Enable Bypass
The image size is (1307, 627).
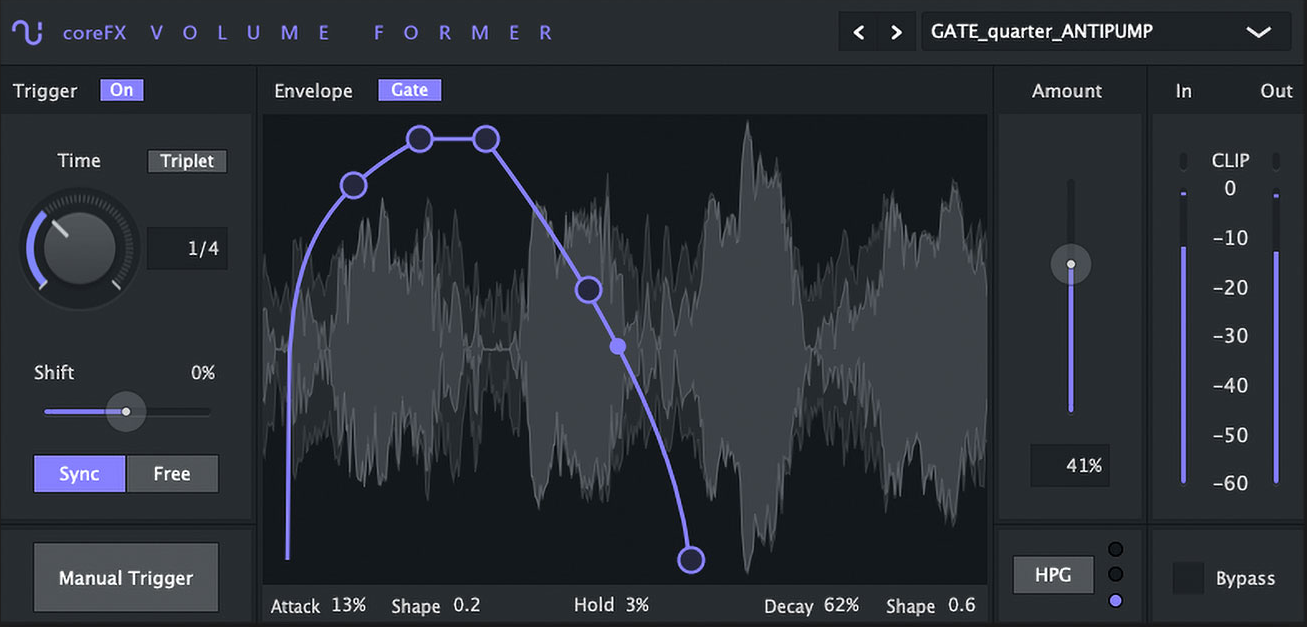tap(1189, 578)
